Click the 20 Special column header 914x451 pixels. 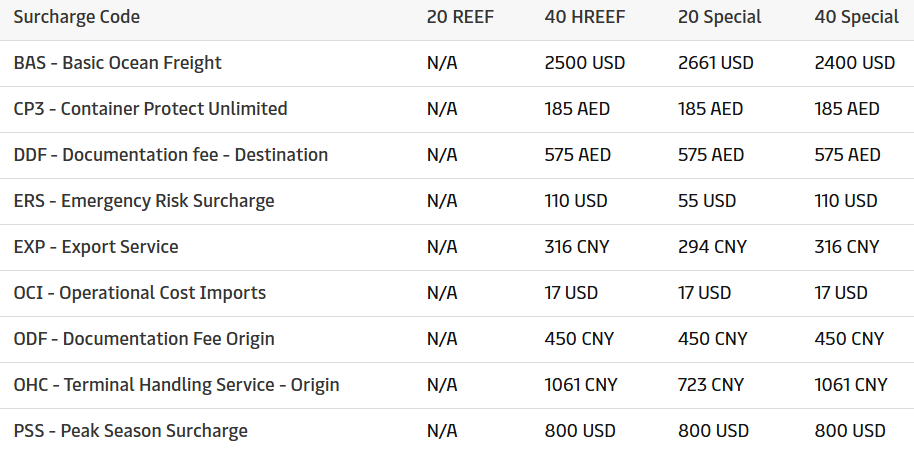tap(719, 17)
